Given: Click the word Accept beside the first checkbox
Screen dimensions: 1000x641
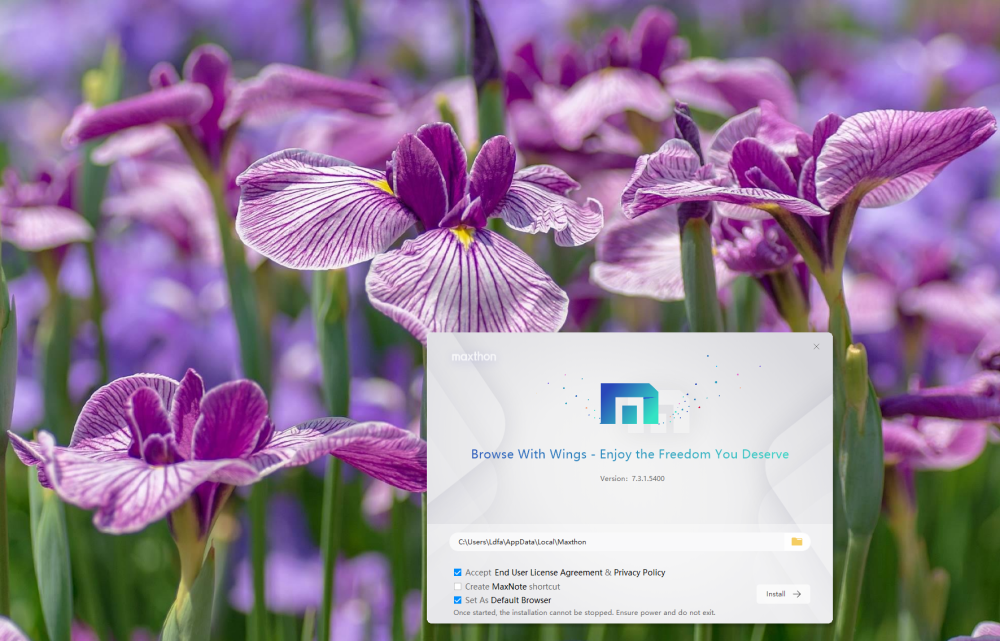Looking at the screenshot, I should click(478, 573).
